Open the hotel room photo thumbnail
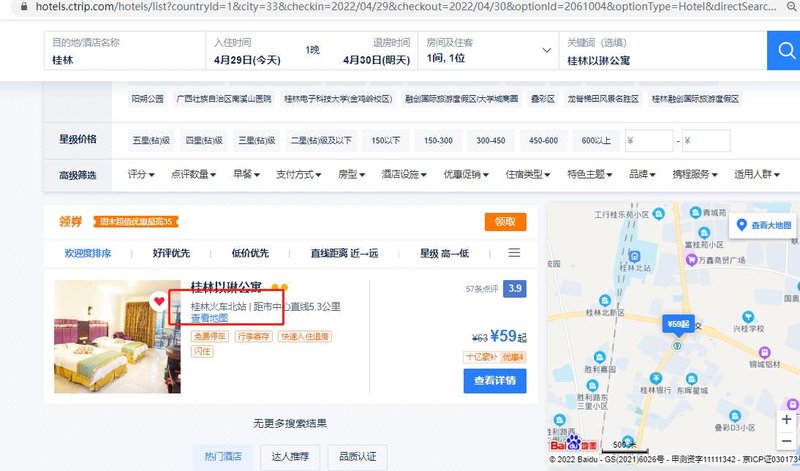The height and width of the screenshot is (471, 800). coord(117,337)
